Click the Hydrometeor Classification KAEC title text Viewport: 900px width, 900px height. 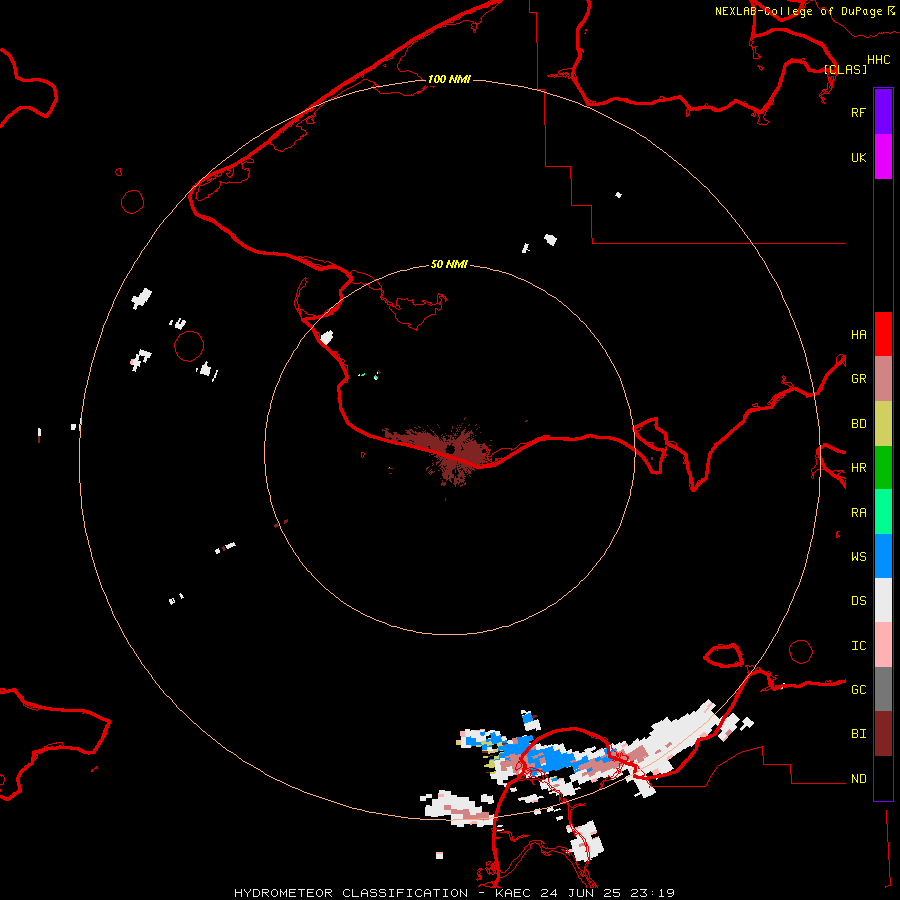(454, 893)
